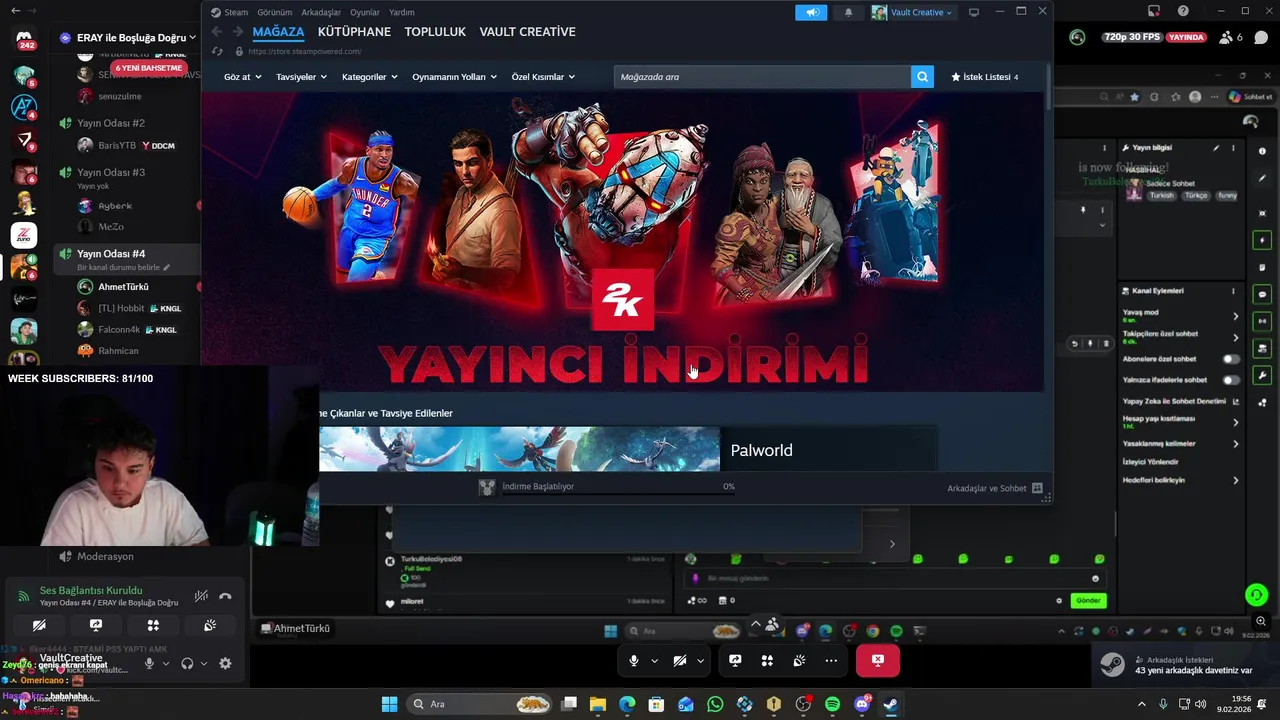
Task: Toggle Abonelere özel sohbet switch
Action: point(1231,359)
